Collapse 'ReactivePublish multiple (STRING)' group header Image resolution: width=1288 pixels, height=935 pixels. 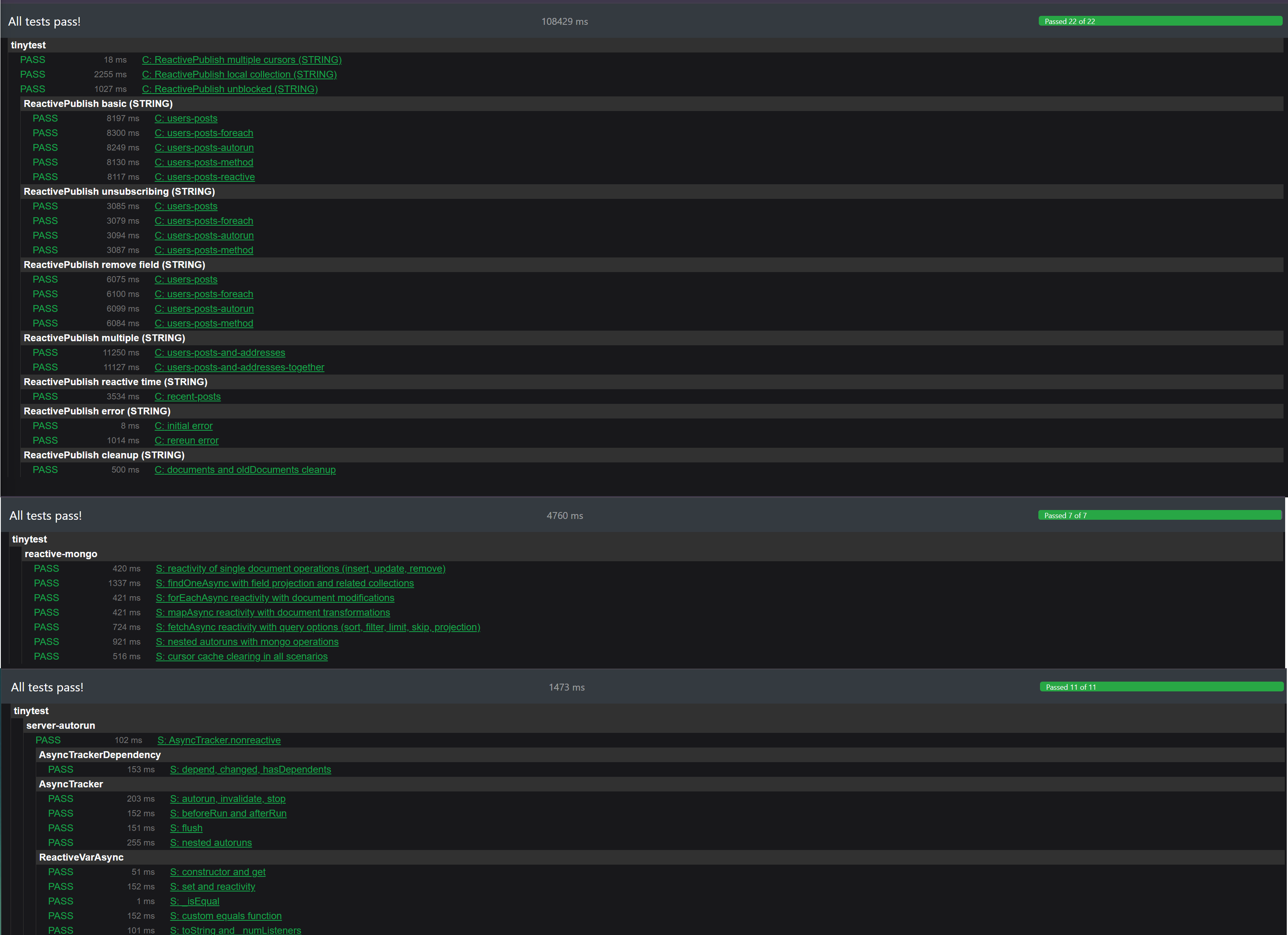tap(651, 338)
